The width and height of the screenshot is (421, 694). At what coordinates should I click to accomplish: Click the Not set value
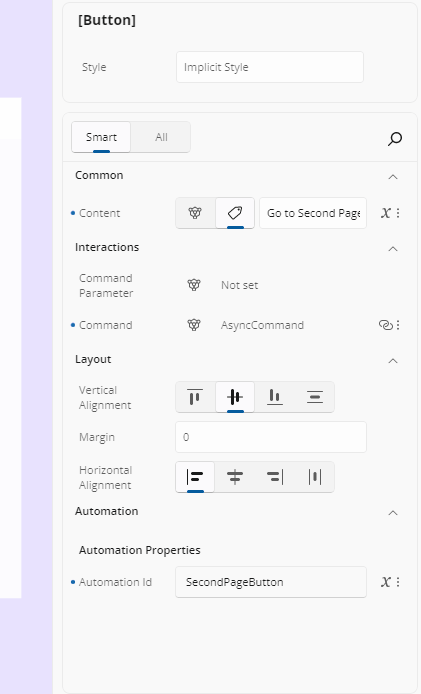(239, 285)
